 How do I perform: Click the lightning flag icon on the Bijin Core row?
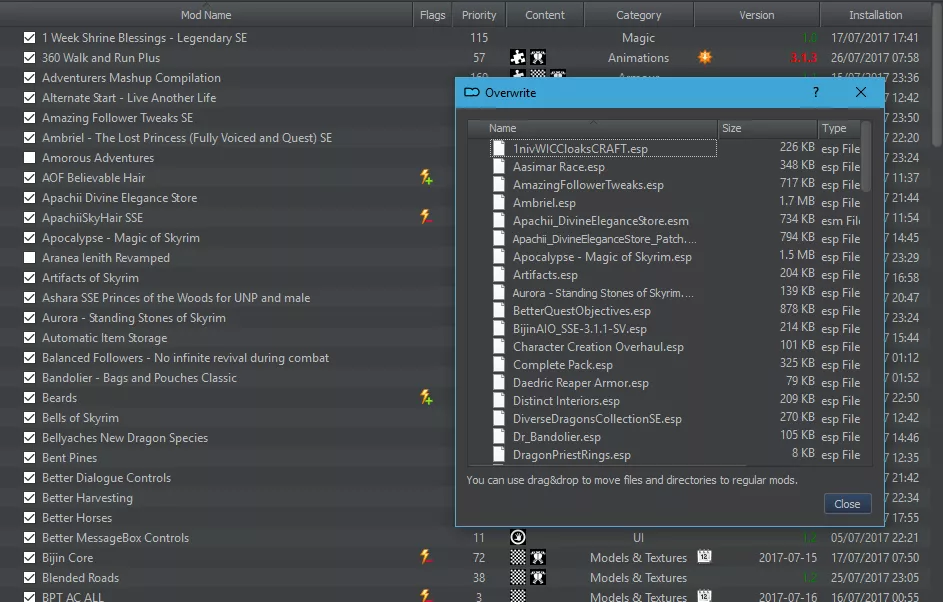(x=426, y=557)
